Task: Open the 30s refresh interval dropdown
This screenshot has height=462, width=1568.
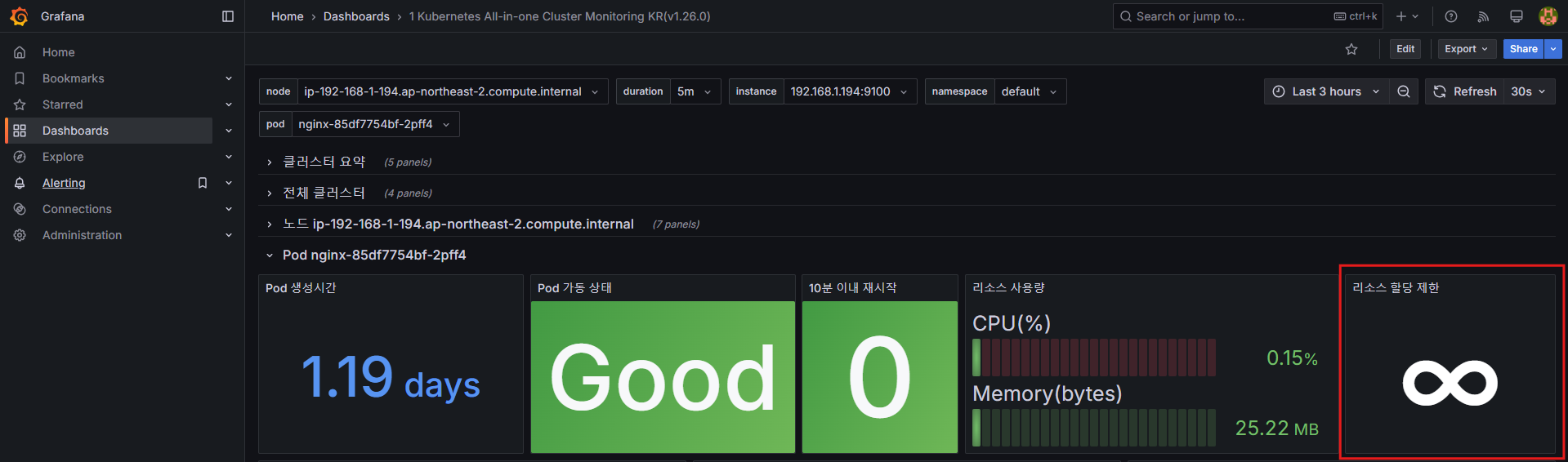Action: tap(1529, 91)
